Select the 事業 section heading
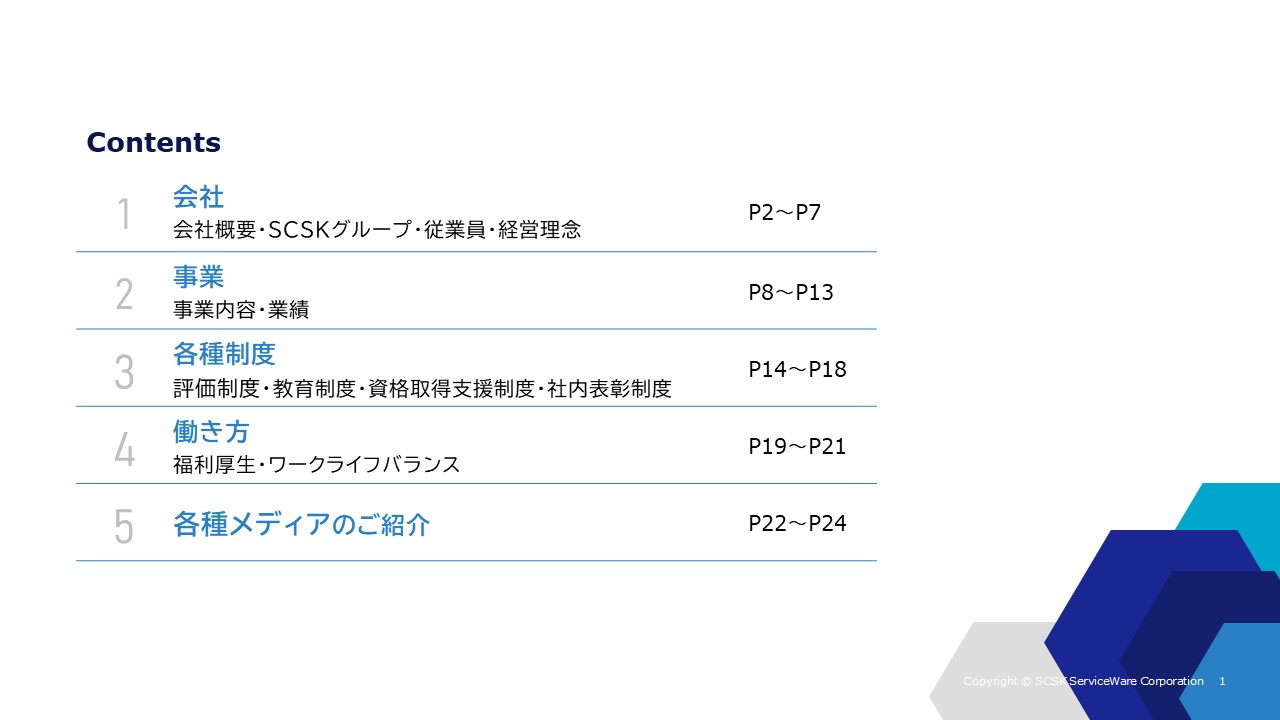The image size is (1280, 720). [198, 276]
